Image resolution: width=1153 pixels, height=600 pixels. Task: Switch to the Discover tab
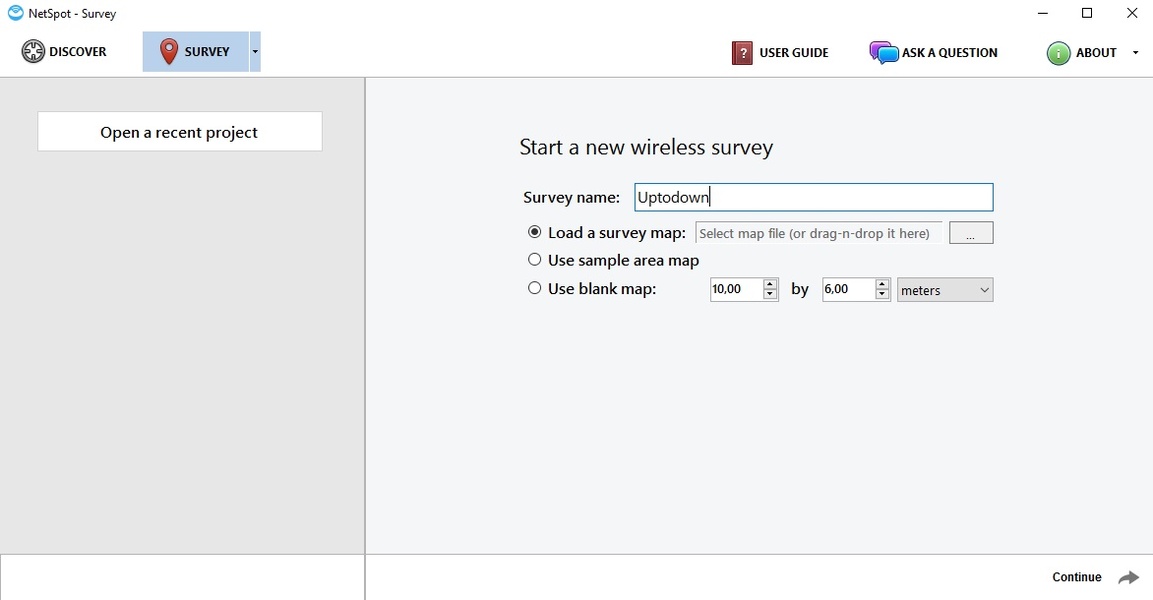coord(65,52)
